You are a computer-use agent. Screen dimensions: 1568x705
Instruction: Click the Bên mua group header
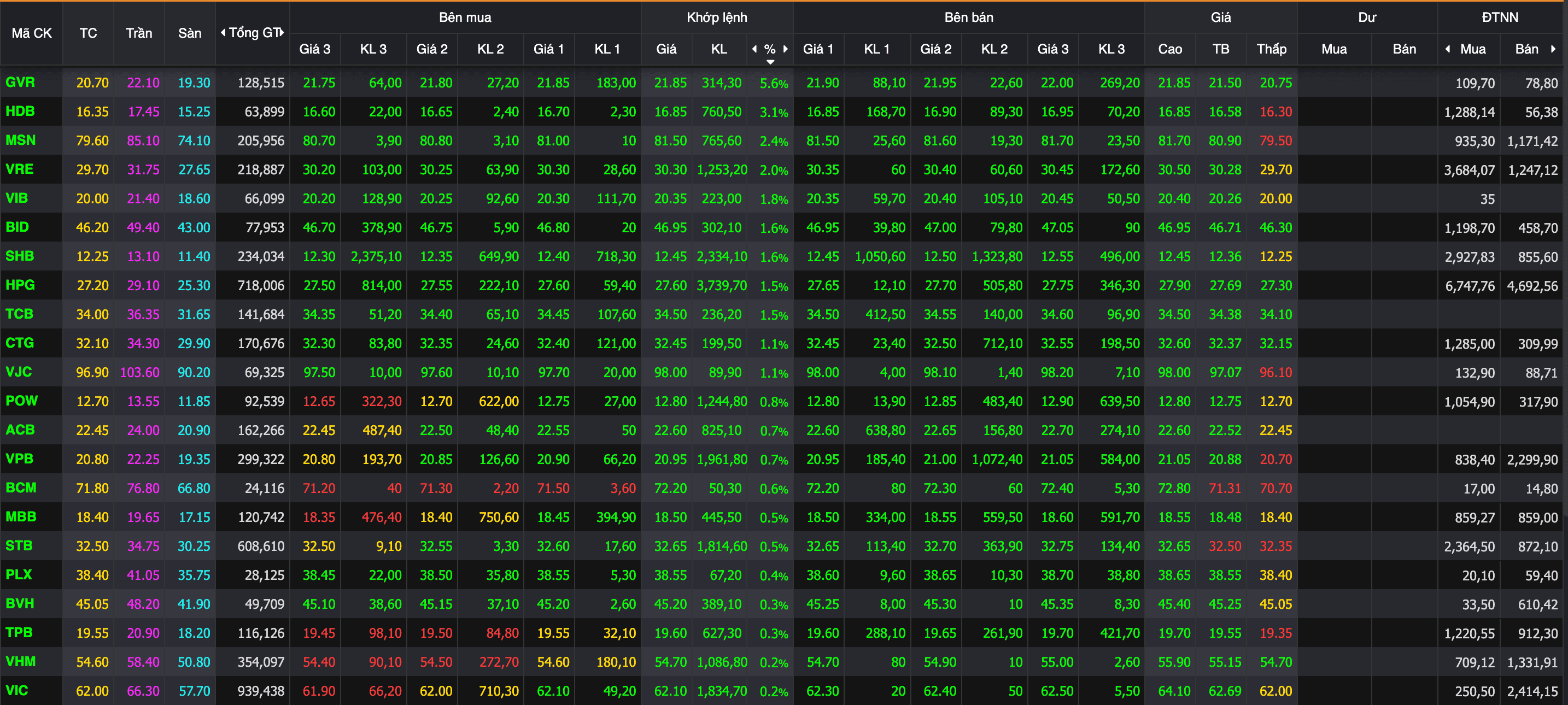465,17
